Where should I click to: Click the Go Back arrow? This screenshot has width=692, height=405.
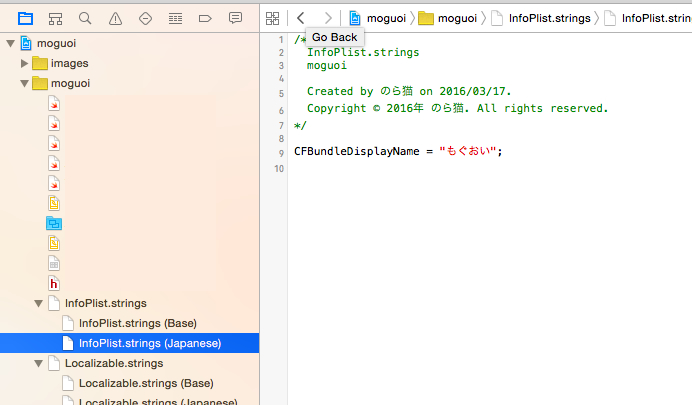(300, 18)
